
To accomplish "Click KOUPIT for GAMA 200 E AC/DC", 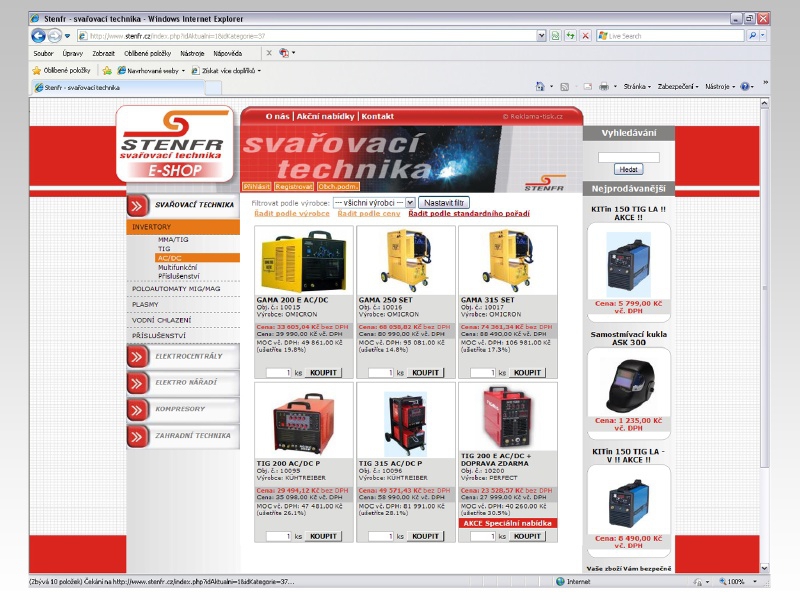I will tap(323, 373).
